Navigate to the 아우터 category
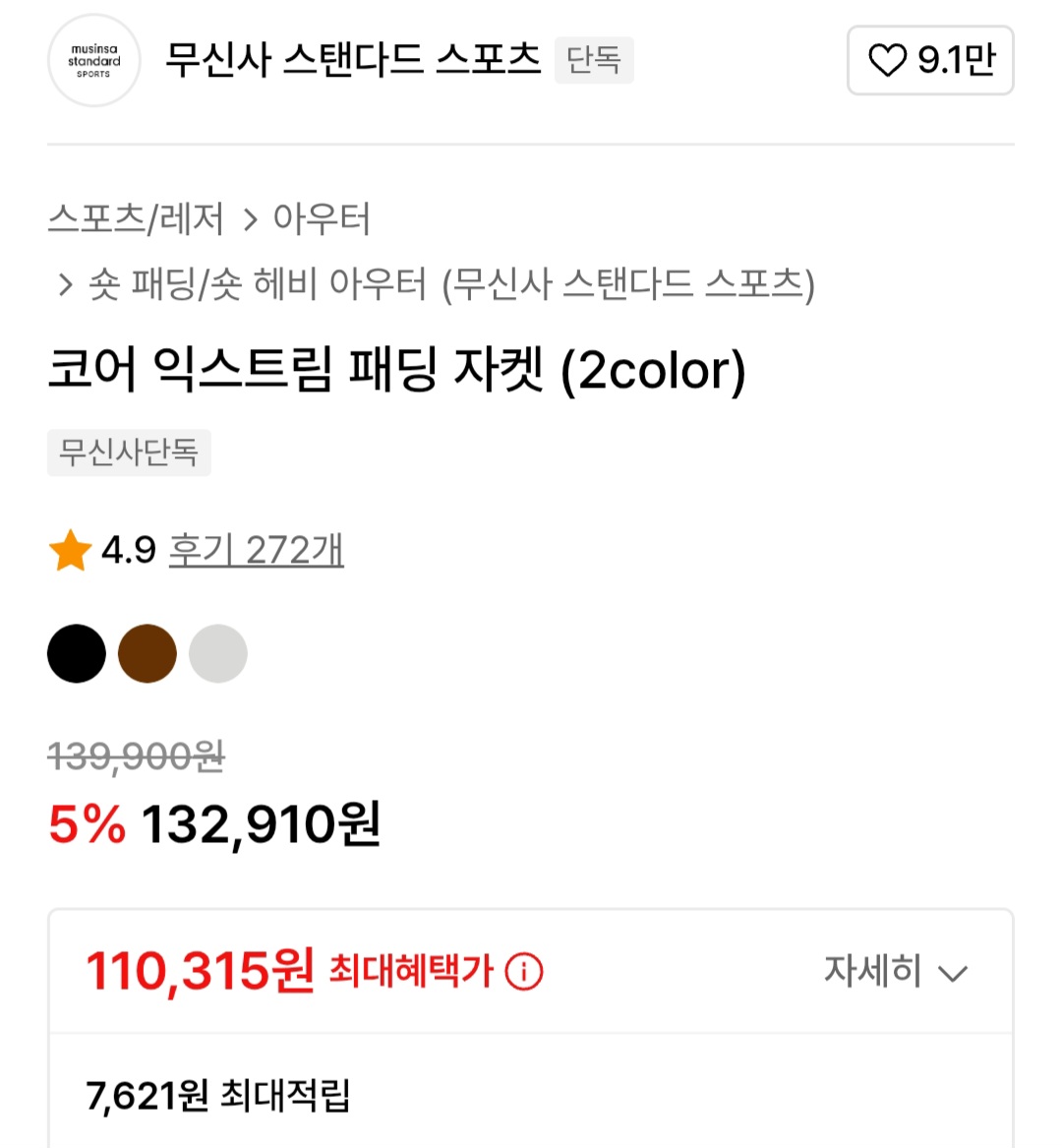The height and width of the screenshot is (1148, 1062). [x=322, y=218]
